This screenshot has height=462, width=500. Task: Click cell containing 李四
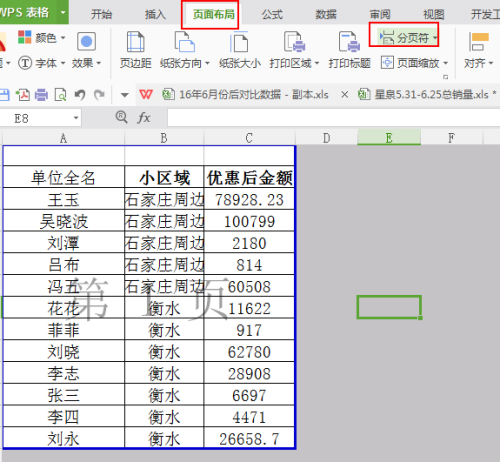[x=63, y=417]
